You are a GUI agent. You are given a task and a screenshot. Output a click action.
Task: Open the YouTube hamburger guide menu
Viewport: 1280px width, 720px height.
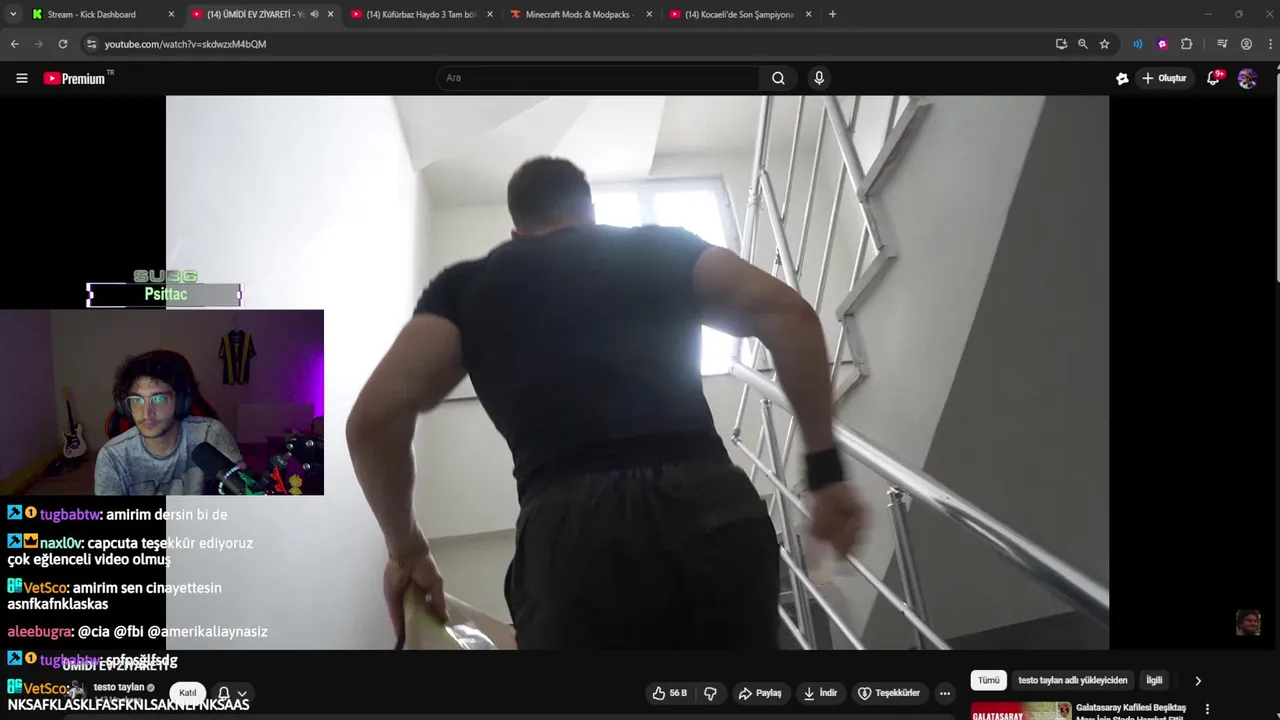(x=22, y=78)
